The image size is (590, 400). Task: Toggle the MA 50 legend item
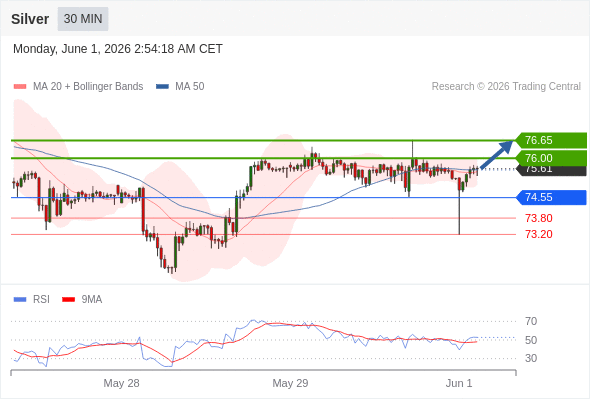click(180, 87)
